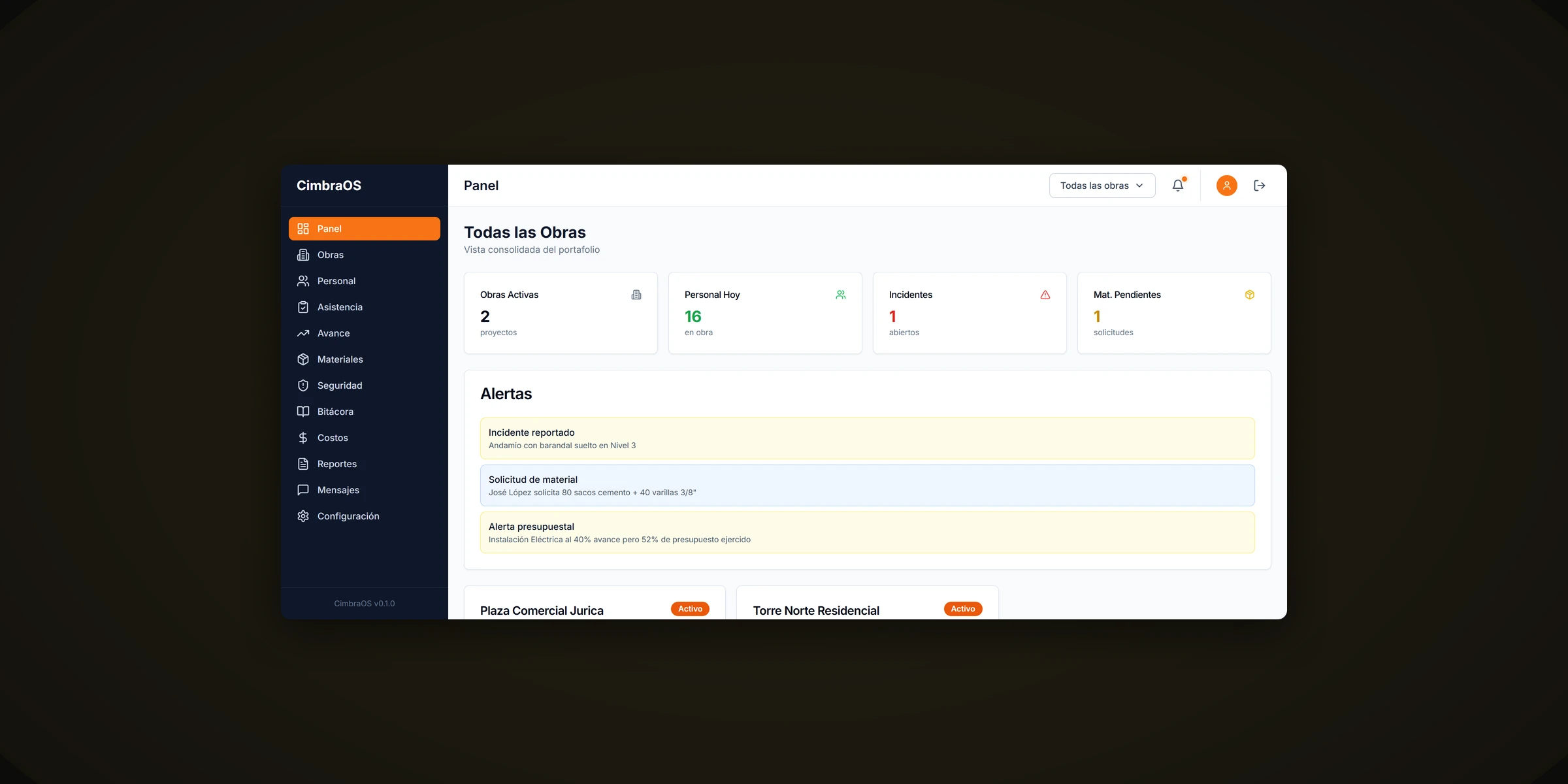
Task: Navigate to Mensajes
Action: pos(365,490)
